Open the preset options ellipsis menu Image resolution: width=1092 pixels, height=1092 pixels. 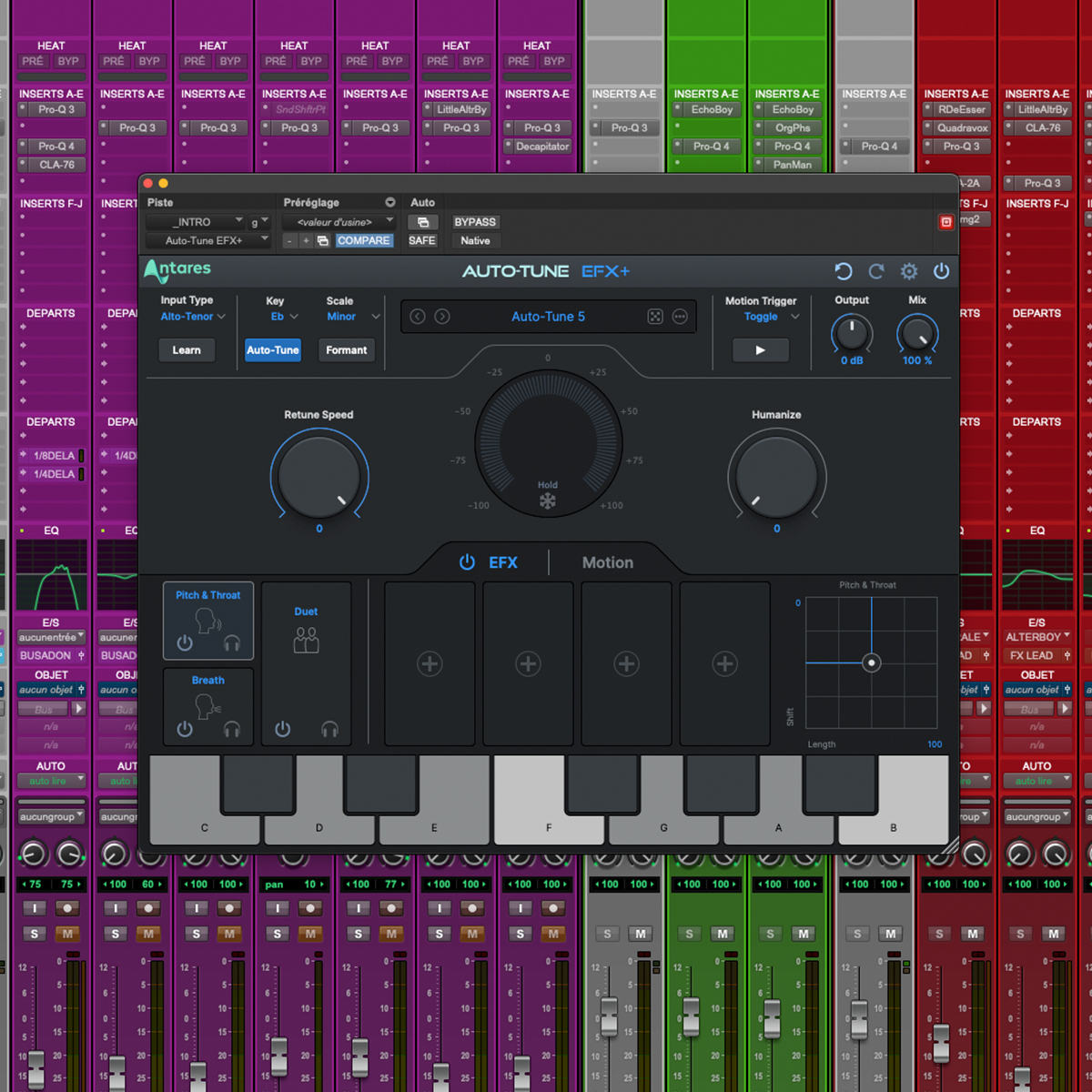pos(680,317)
